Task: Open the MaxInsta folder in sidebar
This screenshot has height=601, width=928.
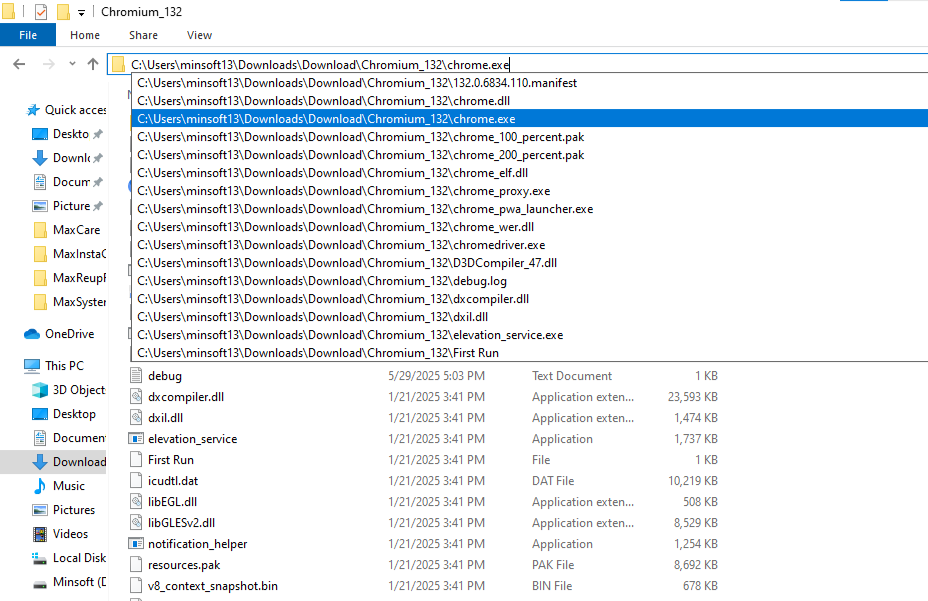Action: click(x=68, y=253)
